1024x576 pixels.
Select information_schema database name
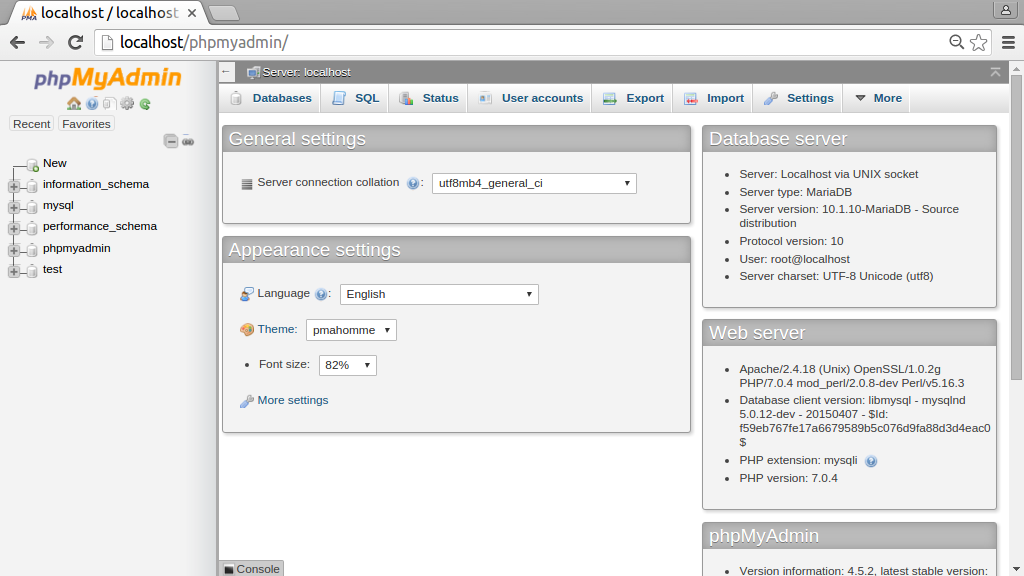(x=96, y=184)
